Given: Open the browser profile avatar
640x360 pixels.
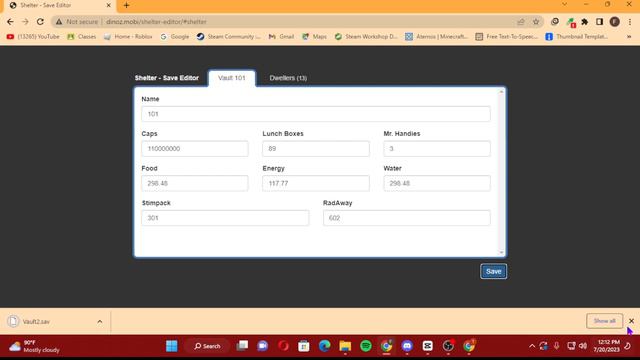Looking at the screenshot, I should pos(615,22).
